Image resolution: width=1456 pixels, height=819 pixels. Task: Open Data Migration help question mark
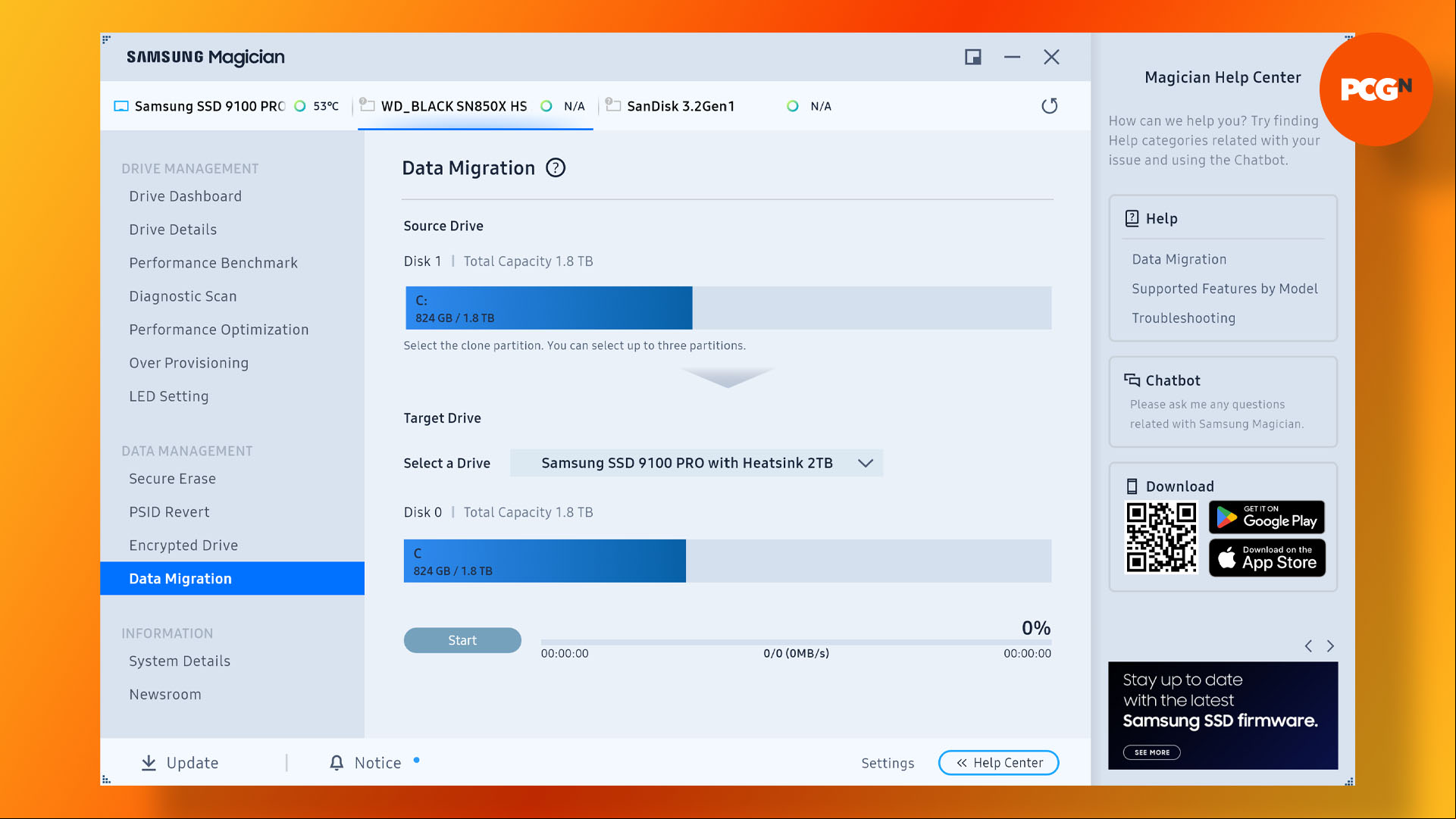coord(556,167)
